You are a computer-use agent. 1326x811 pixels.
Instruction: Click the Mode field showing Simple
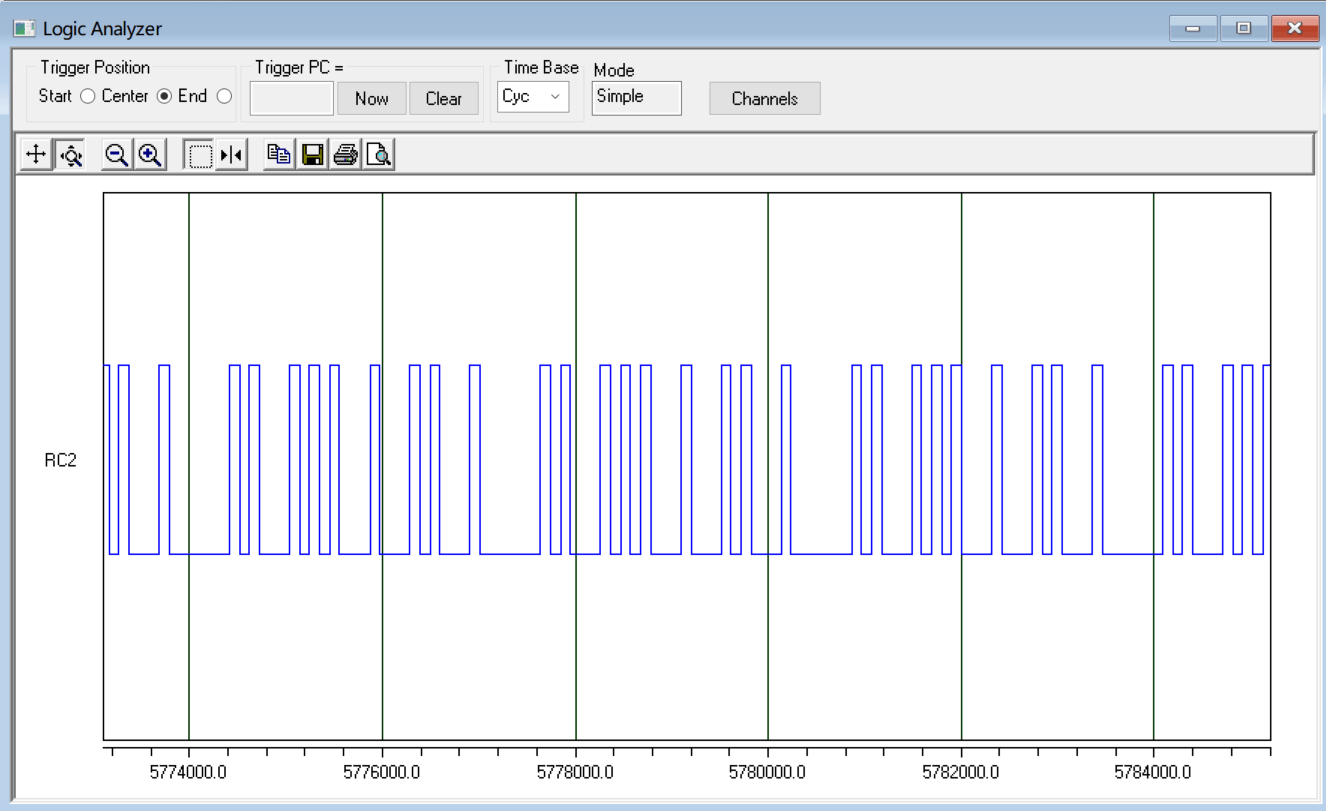636,98
